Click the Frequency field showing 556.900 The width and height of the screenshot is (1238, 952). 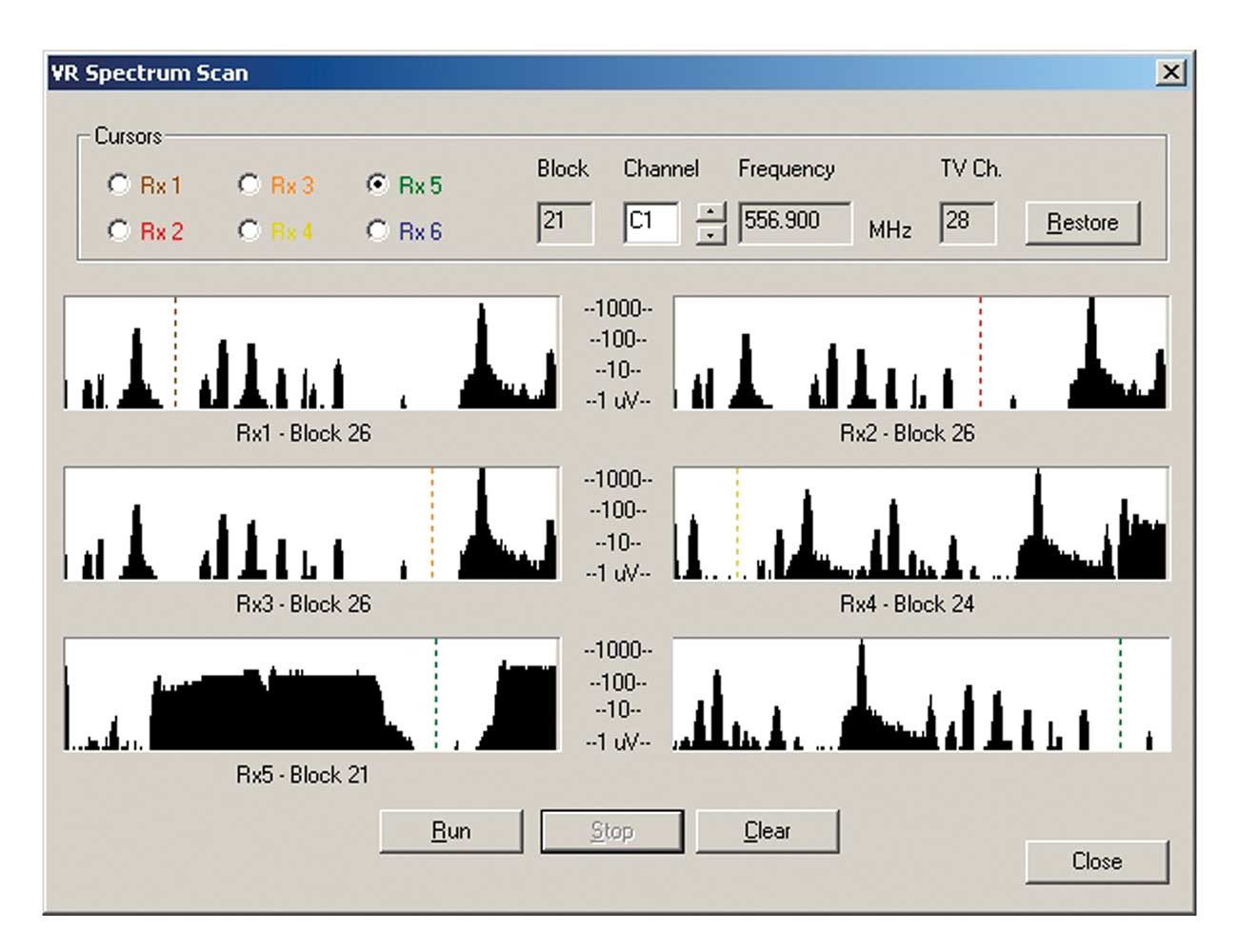point(795,221)
